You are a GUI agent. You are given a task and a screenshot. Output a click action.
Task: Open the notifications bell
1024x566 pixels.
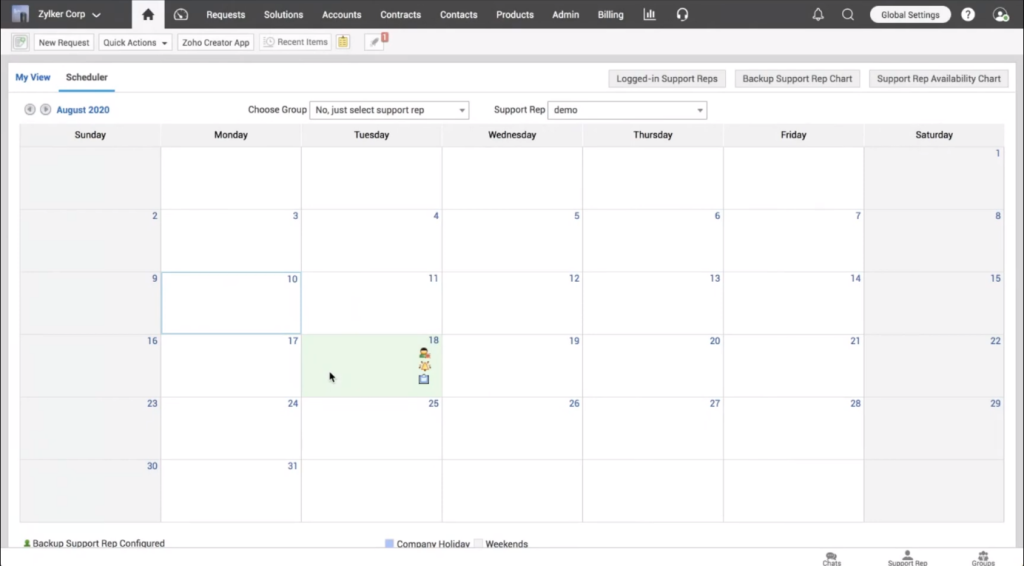tap(818, 15)
